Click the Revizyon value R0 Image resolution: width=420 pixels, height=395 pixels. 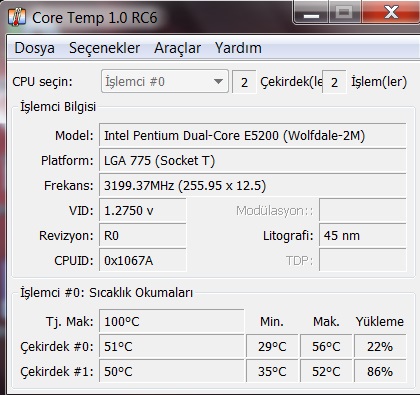pyautogui.click(x=143, y=236)
